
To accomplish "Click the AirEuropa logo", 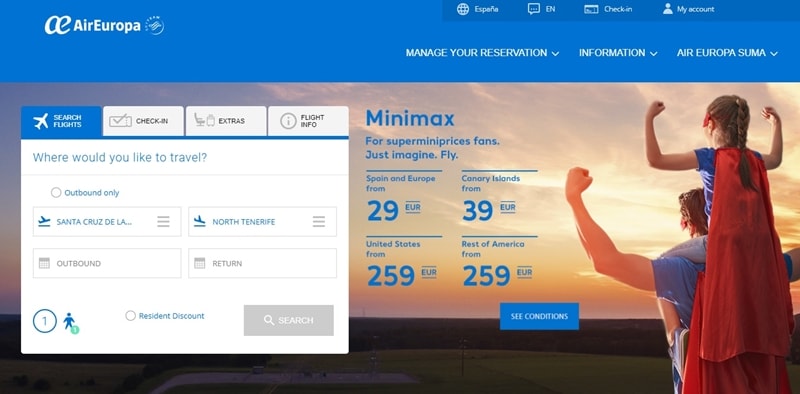I will [104, 25].
